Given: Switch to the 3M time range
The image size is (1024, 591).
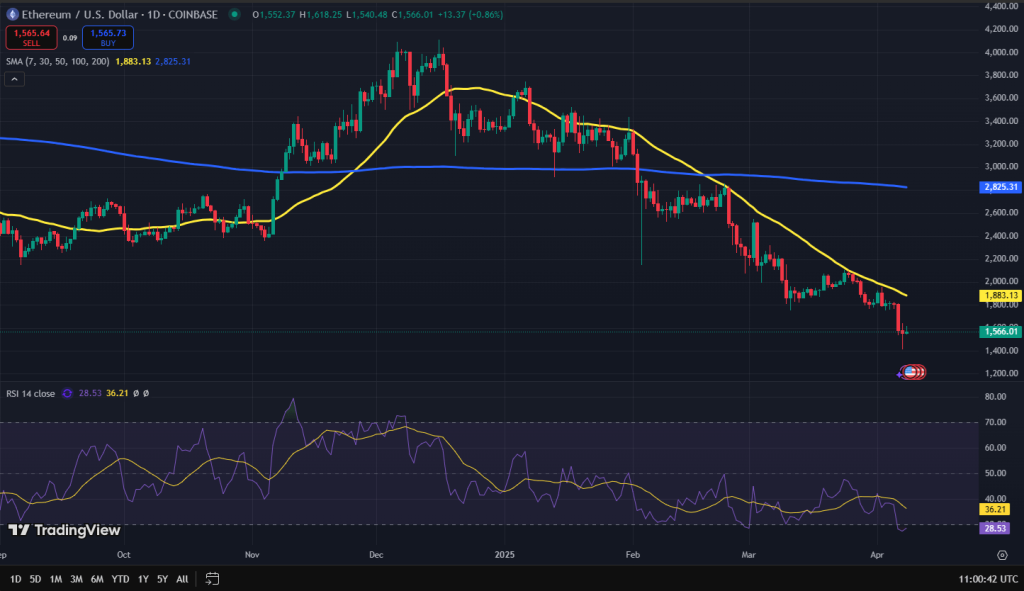Looking at the screenshot, I should click(76, 579).
